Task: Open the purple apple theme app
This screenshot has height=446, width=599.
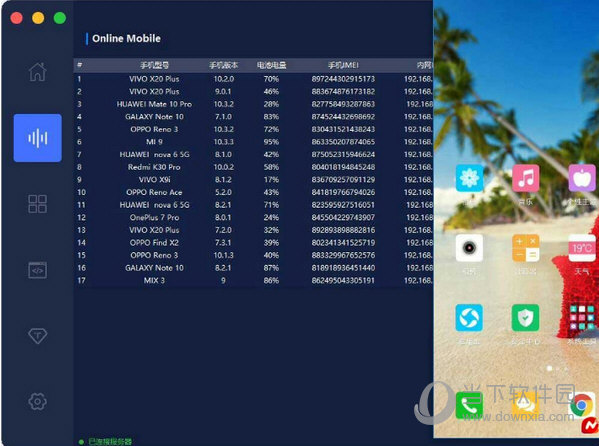Action: [x=582, y=178]
